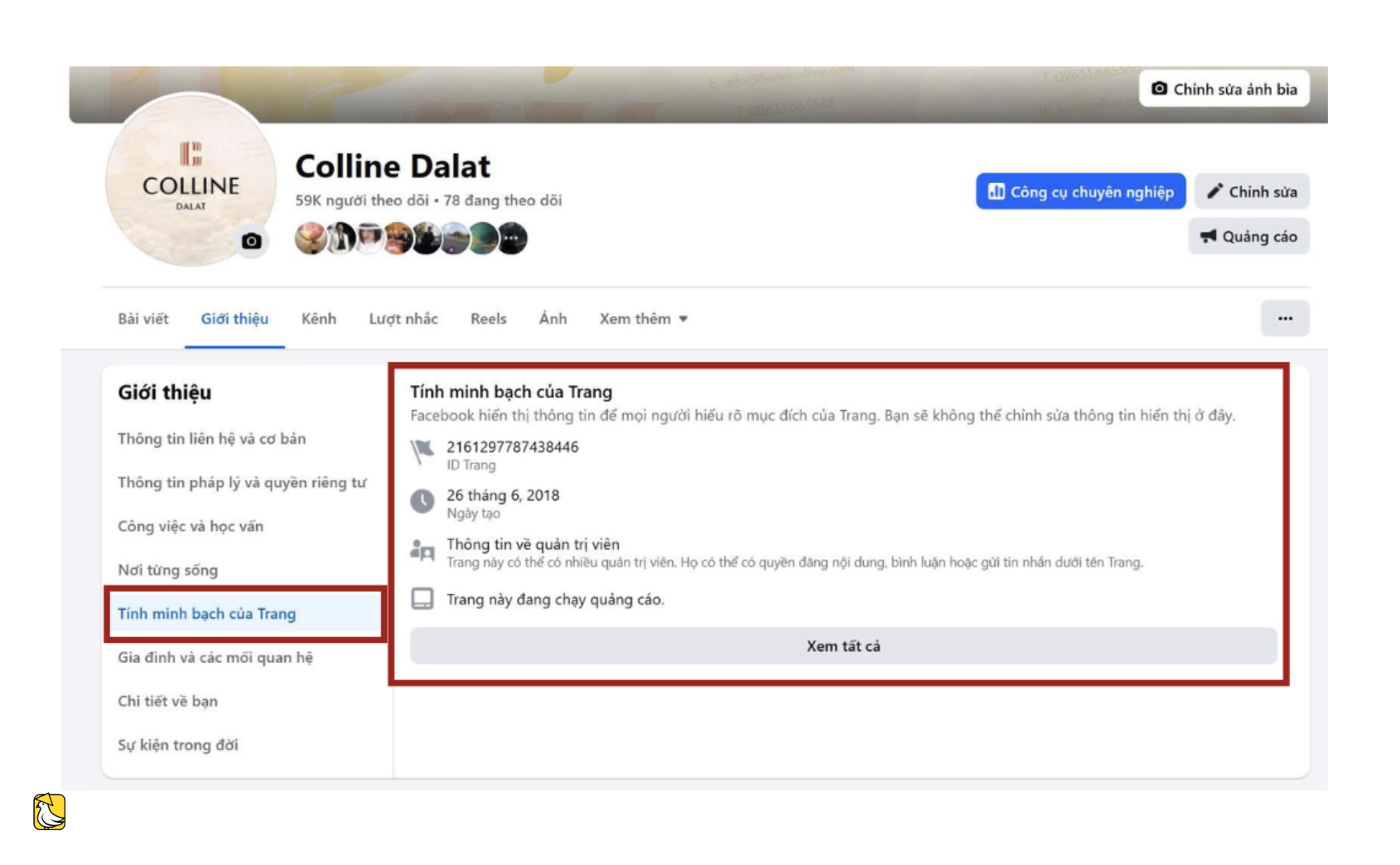The width and height of the screenshot is (1400, 865).
Task: Open Công việc và học vấn section
Action: pos(191,527)
